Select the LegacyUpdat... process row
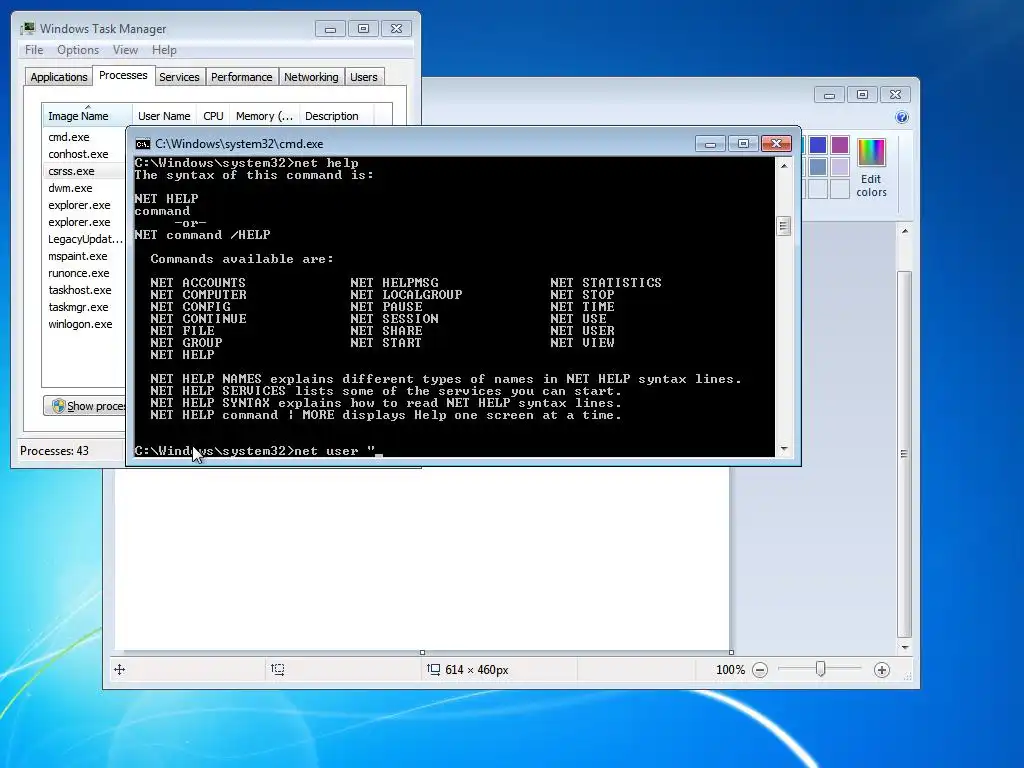This screenshot has height=768, width=1024. tap(85, 239)
